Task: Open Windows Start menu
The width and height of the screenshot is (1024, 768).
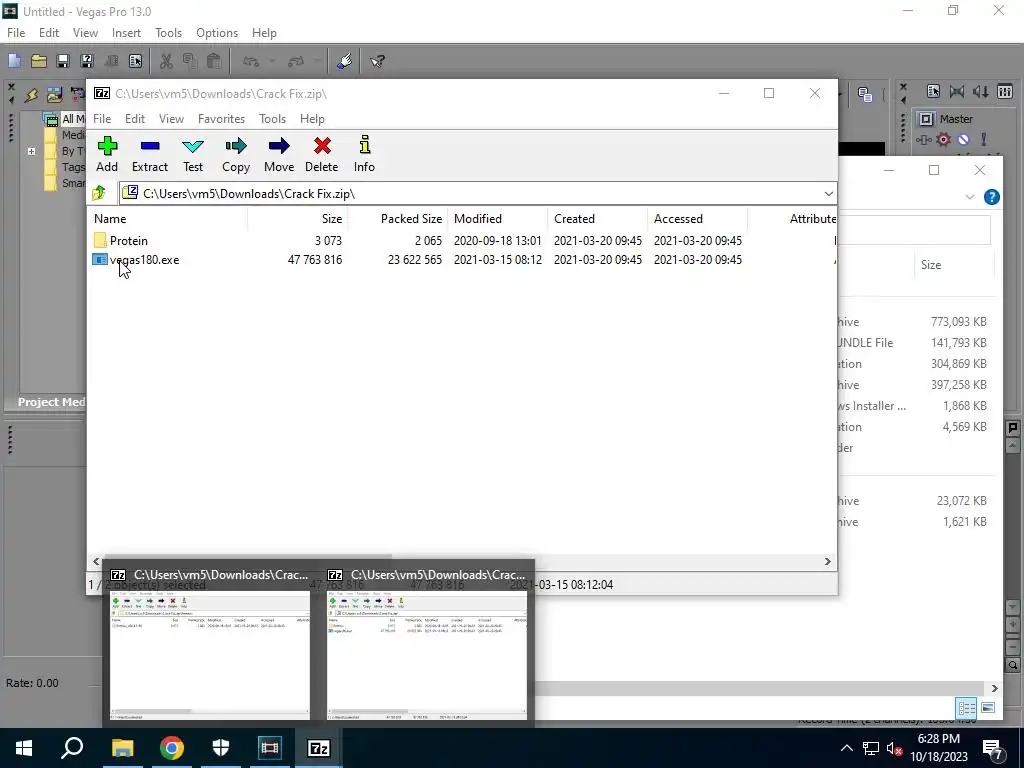Action: point(24,748)
